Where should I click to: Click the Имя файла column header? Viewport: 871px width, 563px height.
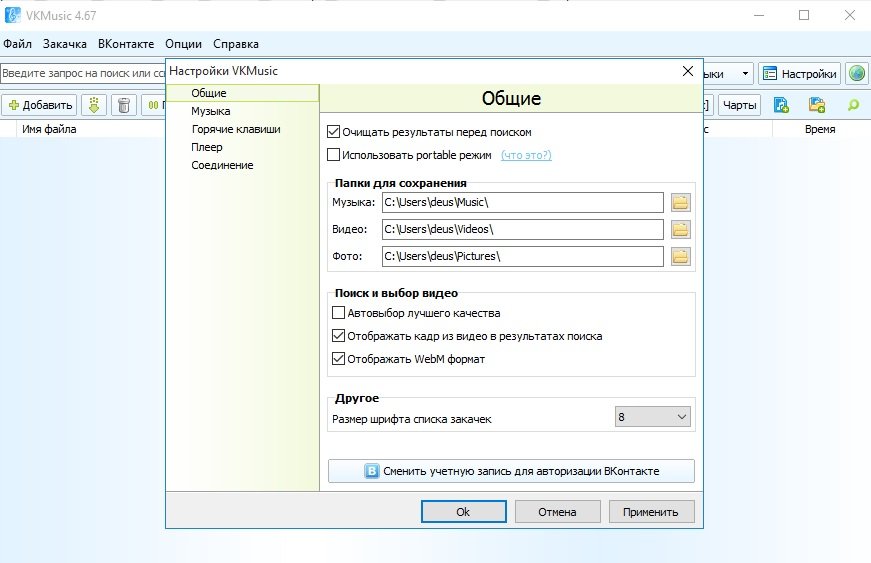click(x=49, y=129)
